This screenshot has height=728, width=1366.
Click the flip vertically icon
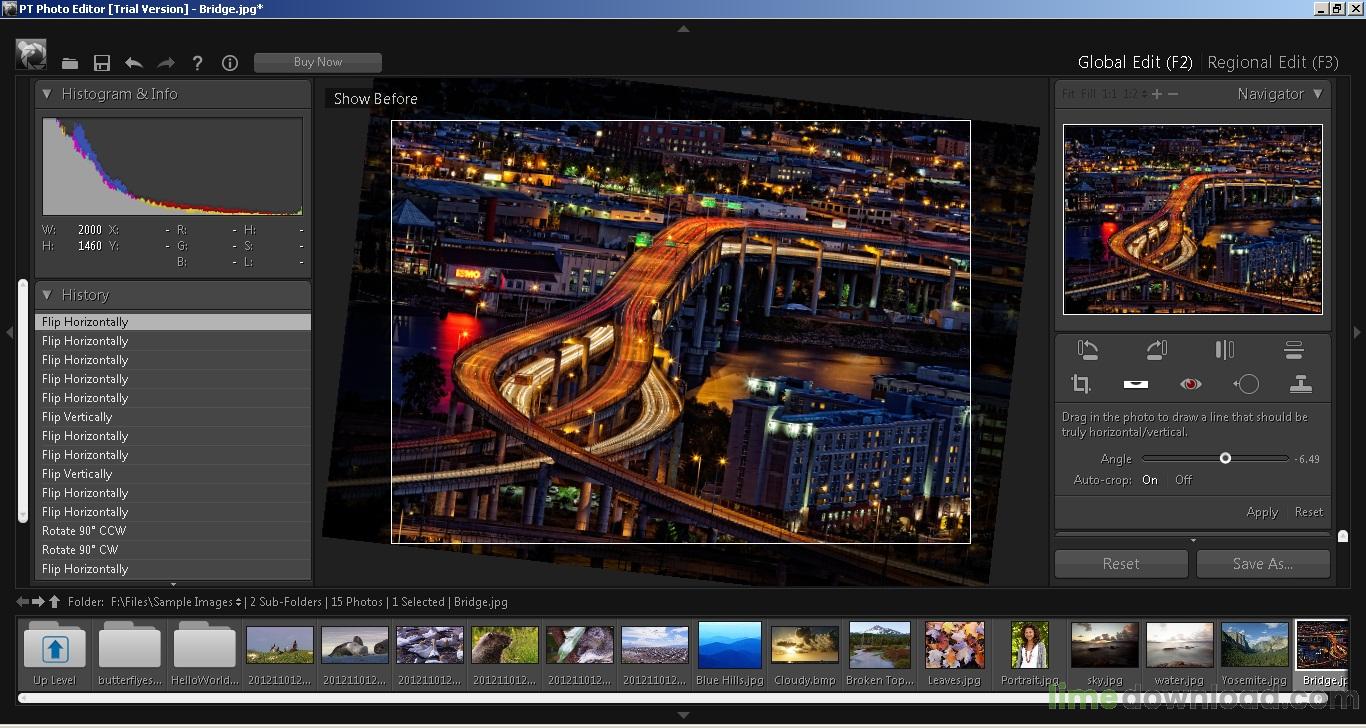tap(1293, 350)
